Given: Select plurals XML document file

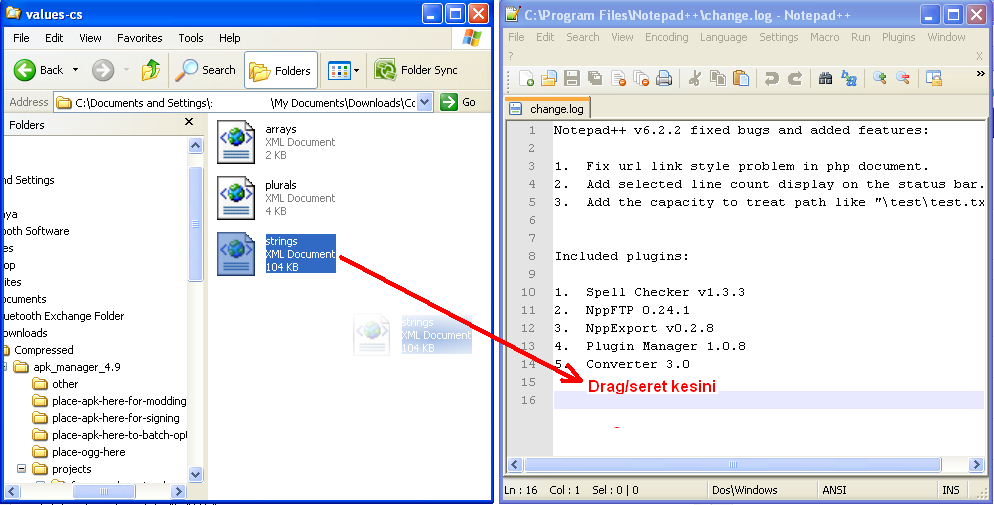Looking at the screenshot, I should (x=276, y=198).
